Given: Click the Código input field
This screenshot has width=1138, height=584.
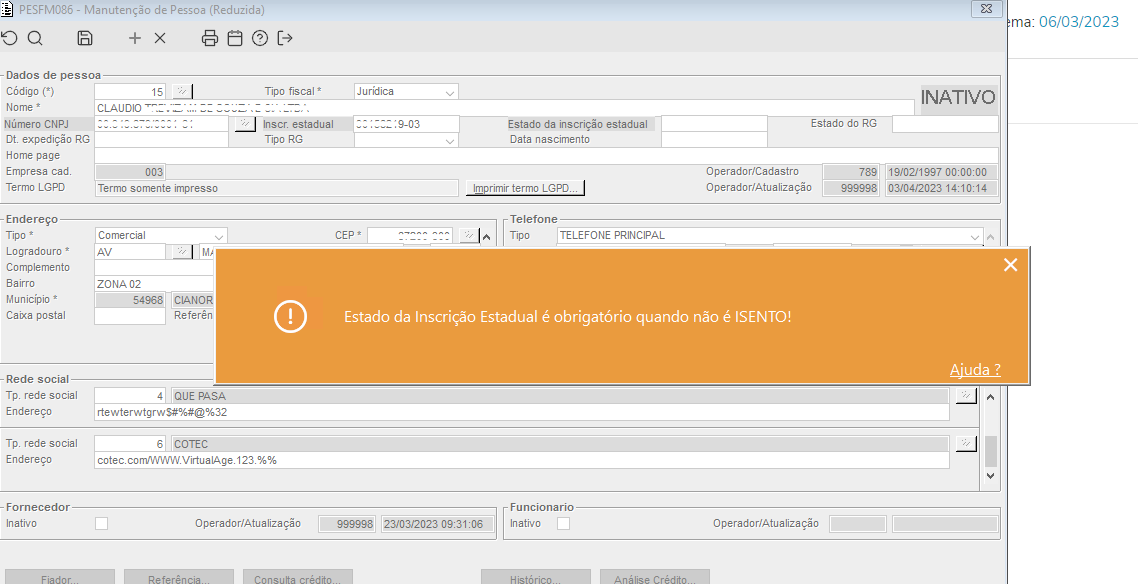Looking at the screenshot, I should pyautogui.click(x=130, y=91).
